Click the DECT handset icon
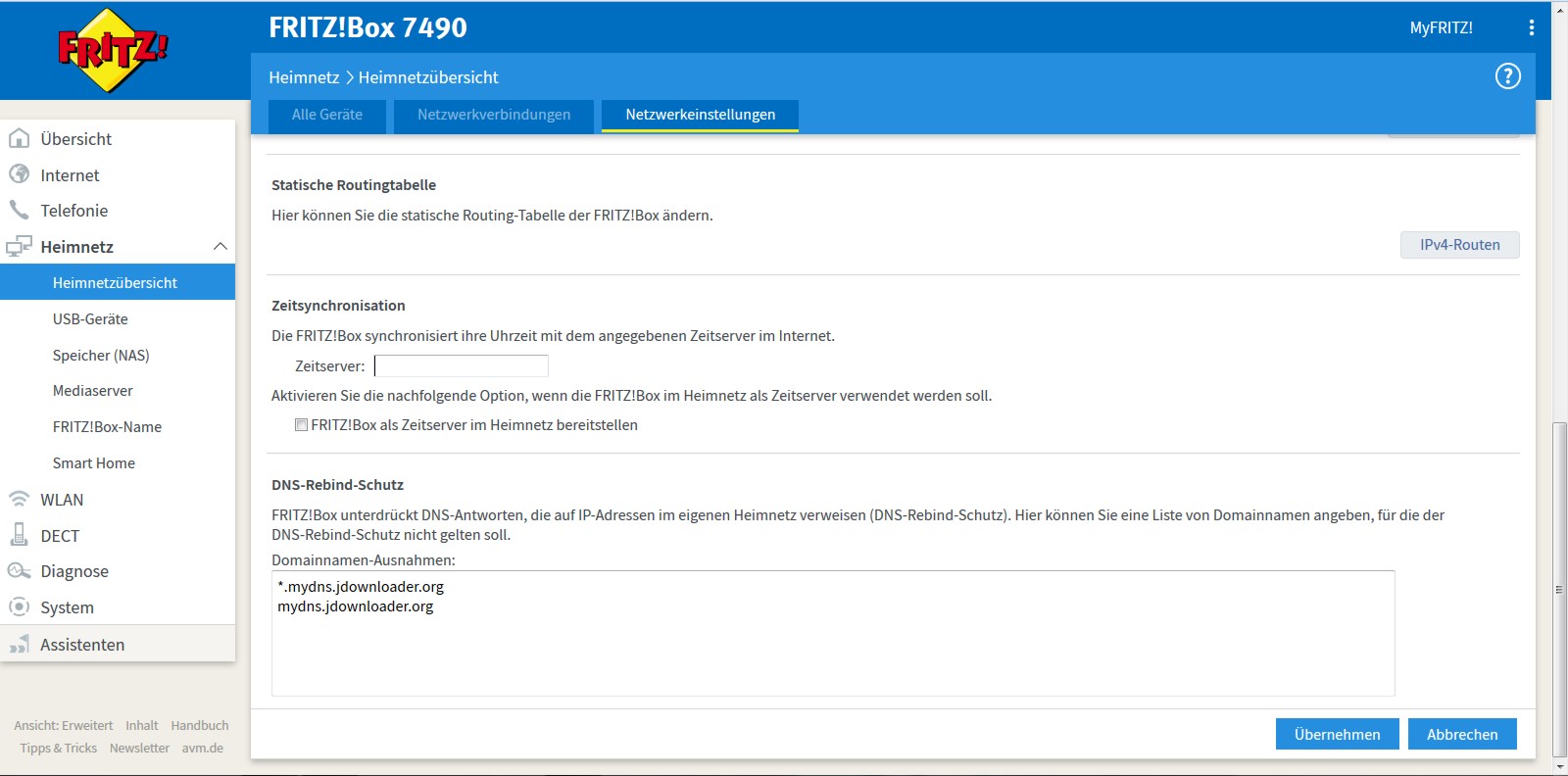The width and height of the screenshot is (1568, 776). click(19, 534)
